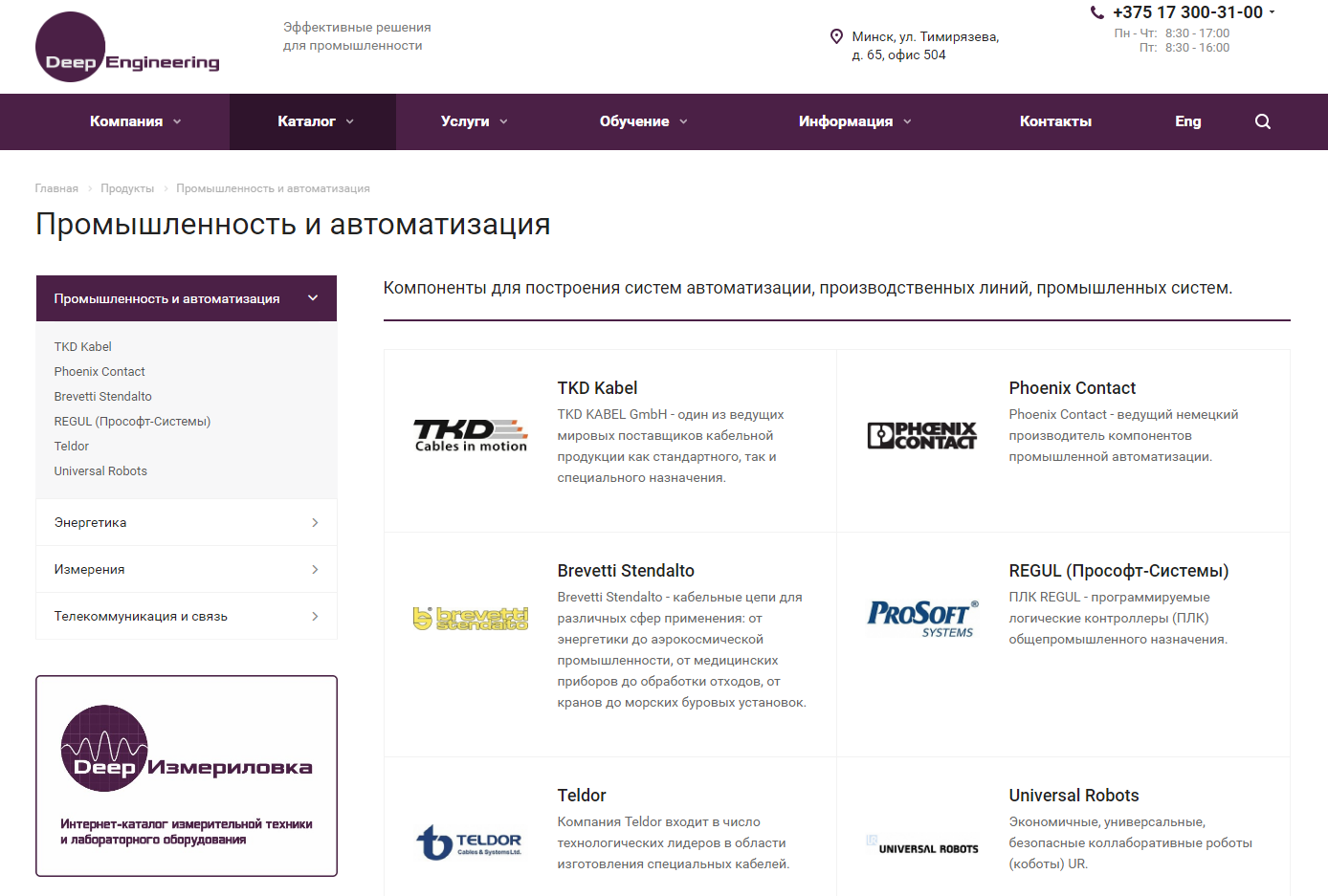Call phone number +375 17 300-31-00
Image resolution: width=1328 pixels, height=896 pixels.
point(1187,12)
